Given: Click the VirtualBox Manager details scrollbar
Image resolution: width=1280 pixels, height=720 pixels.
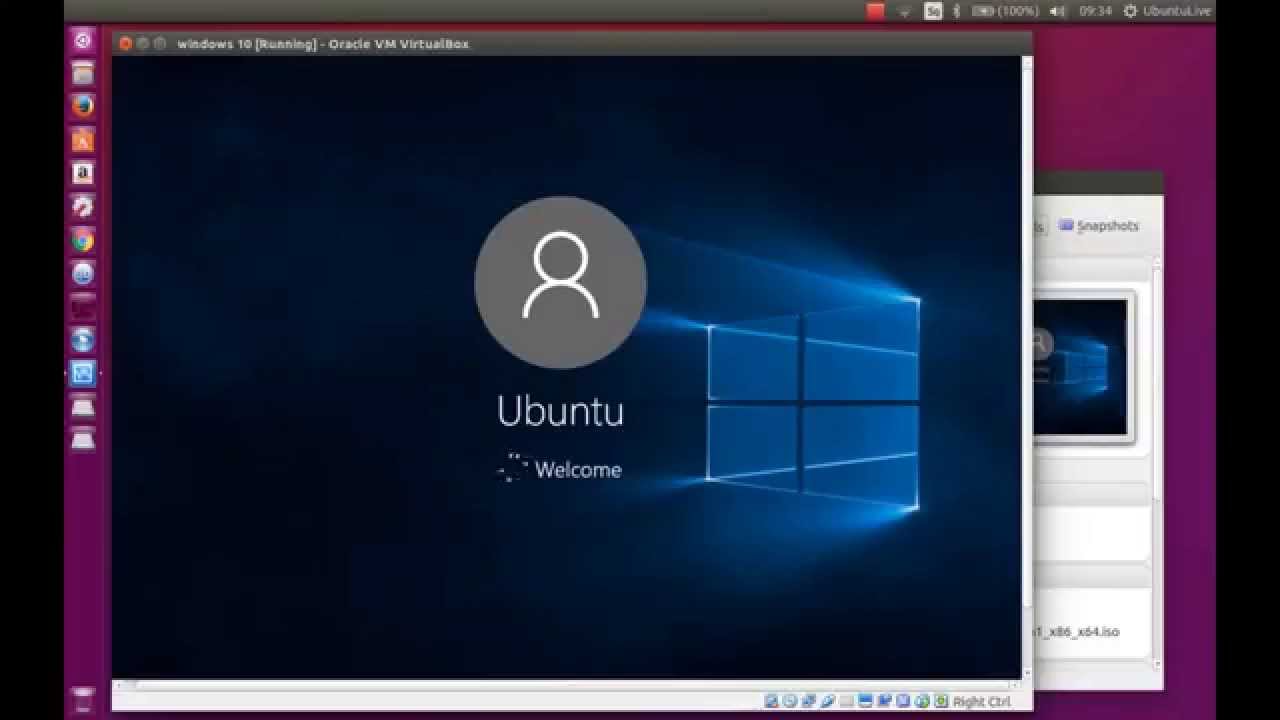Looking at the screenshot, I should [x=1158, y=465].
